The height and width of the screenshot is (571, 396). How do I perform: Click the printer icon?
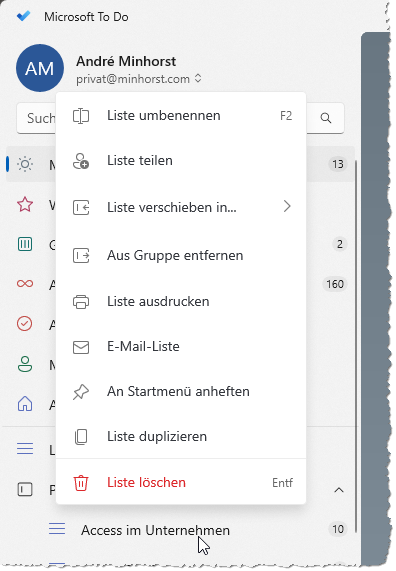81,302
